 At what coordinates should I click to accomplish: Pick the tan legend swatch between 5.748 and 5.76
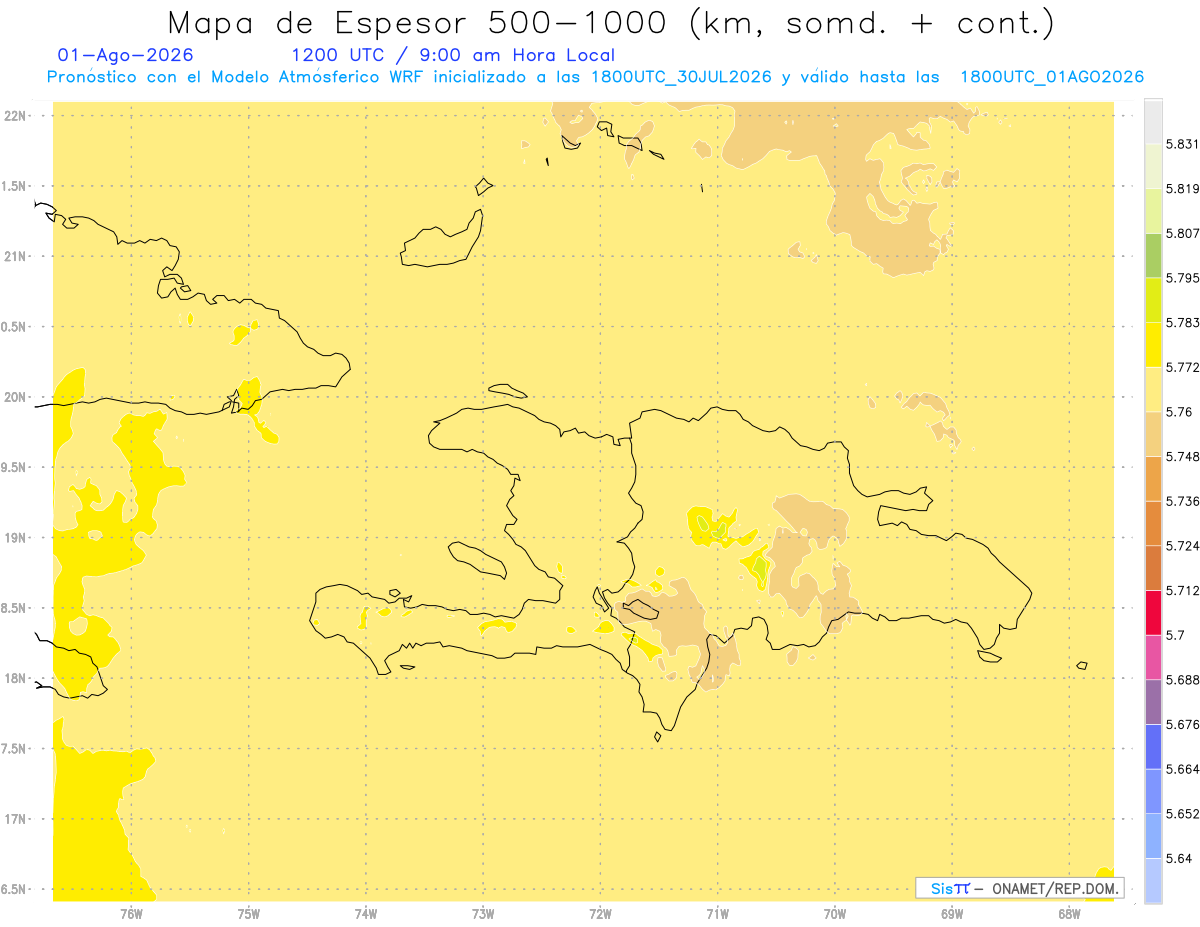point(1153,434)
